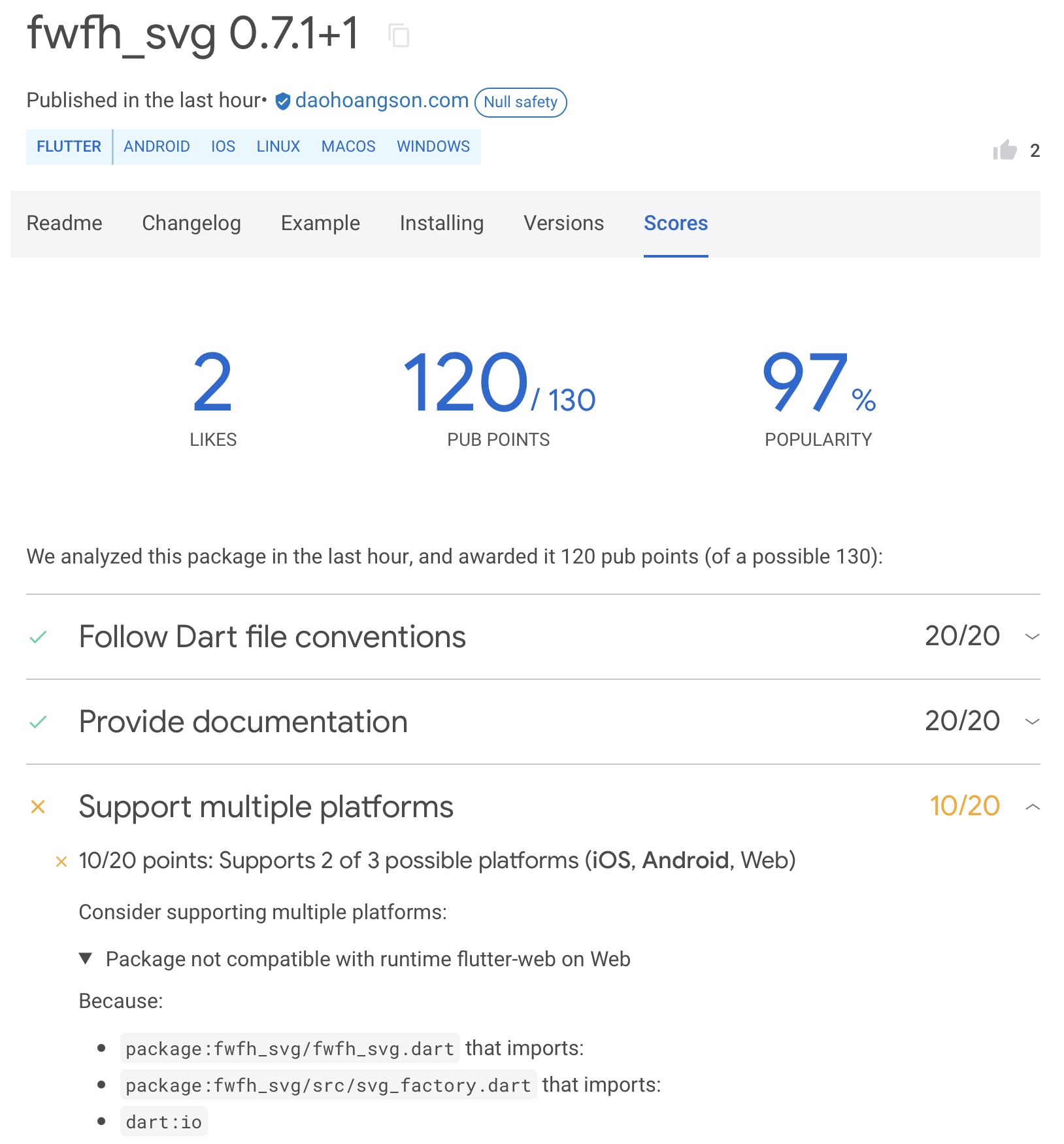Click the verified publisher shield icon
1064x1144 pixels.
click(x=282, y=101)
